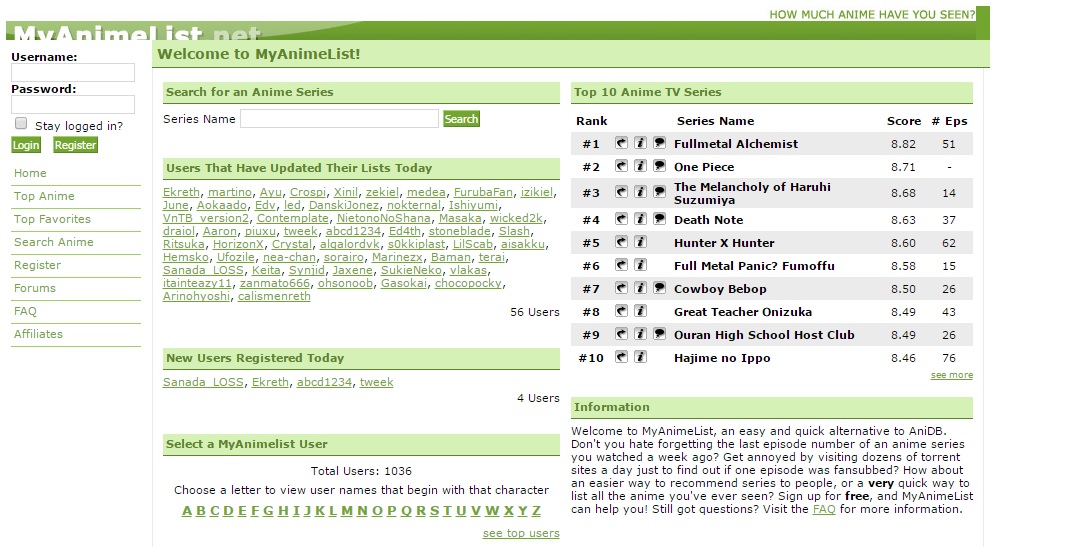1073x547 pixels.
Task: Browse users starting with letter S
Action: click(x=434, y=511)
